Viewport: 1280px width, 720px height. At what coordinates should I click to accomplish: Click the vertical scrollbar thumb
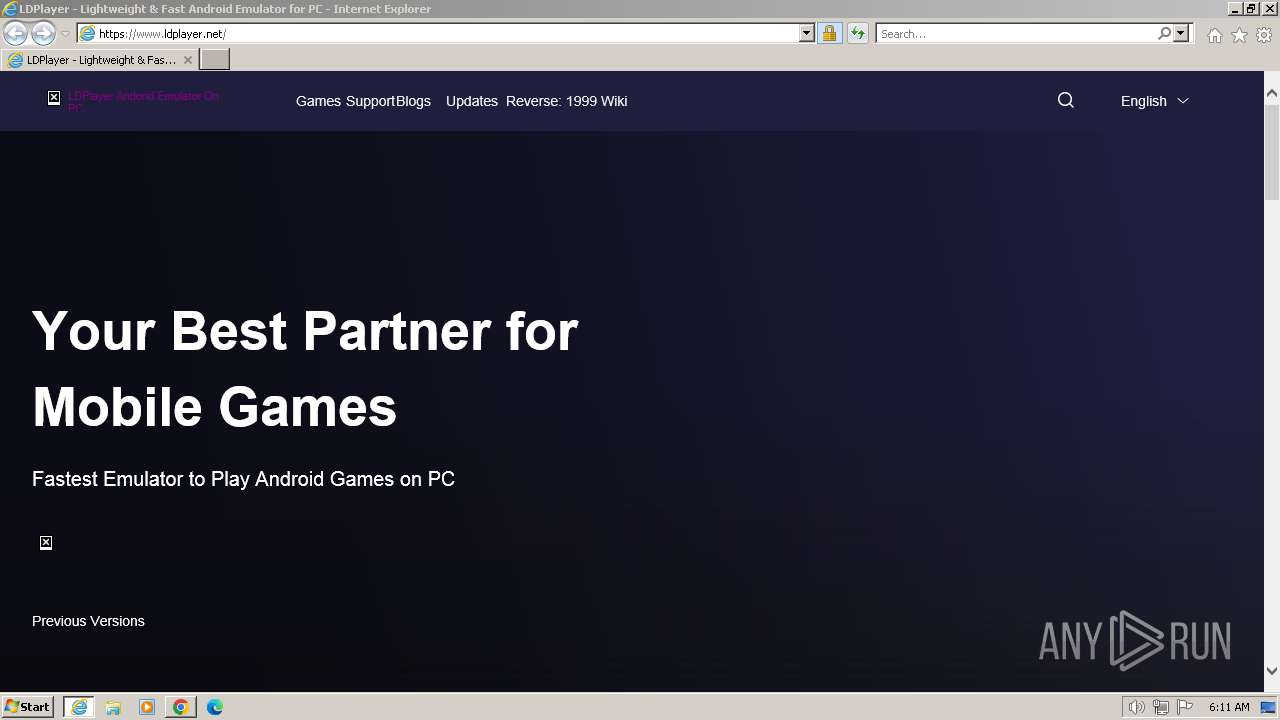(x=1272, y=150)
